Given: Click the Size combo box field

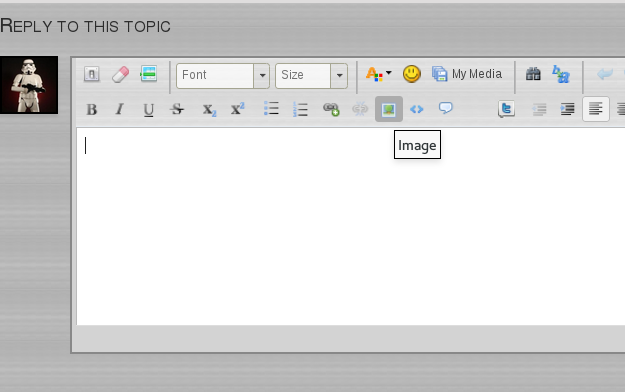Looking at the screenshot, I should (311, 75).
